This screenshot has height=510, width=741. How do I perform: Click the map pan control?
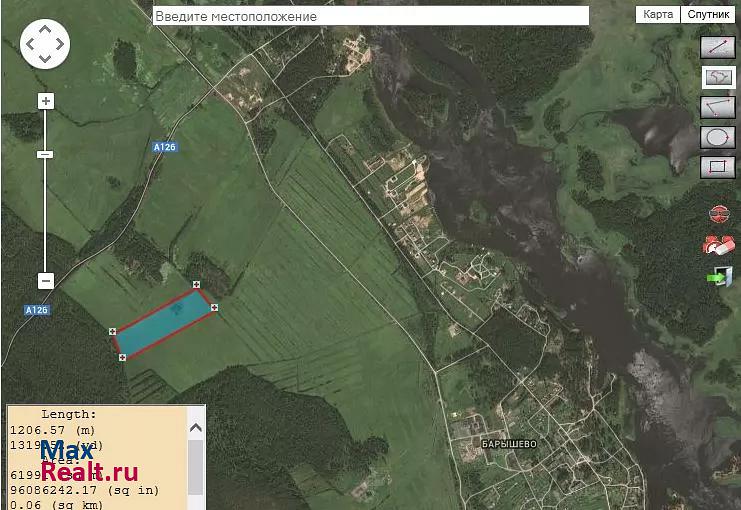45,45
